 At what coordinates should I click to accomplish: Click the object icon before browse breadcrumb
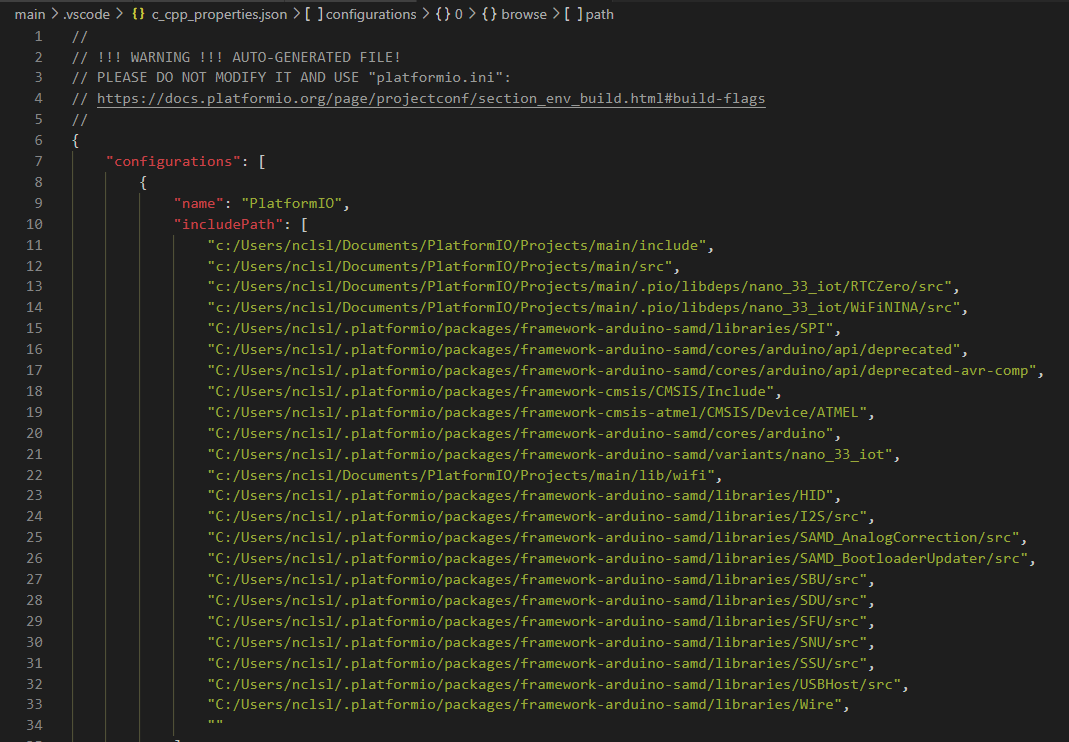pos(490,14)
